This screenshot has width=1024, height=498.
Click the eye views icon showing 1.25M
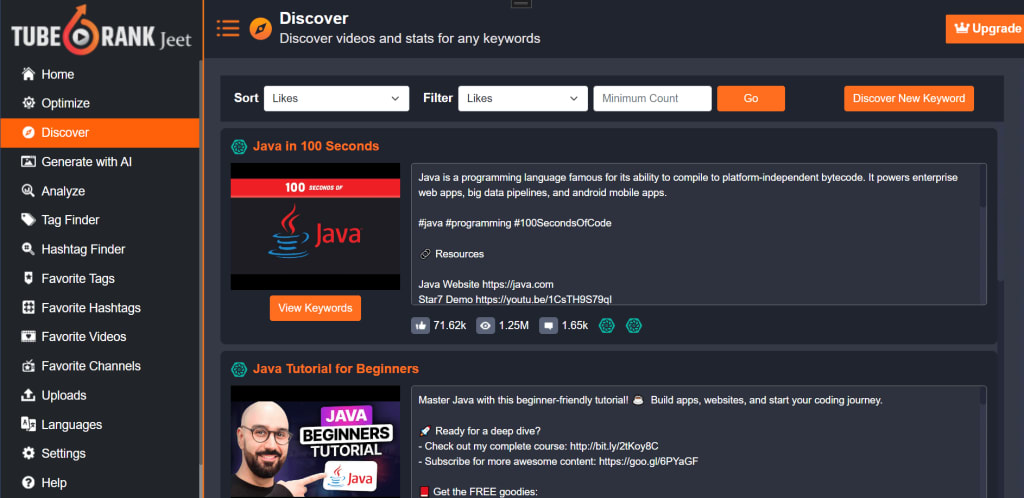485,325
